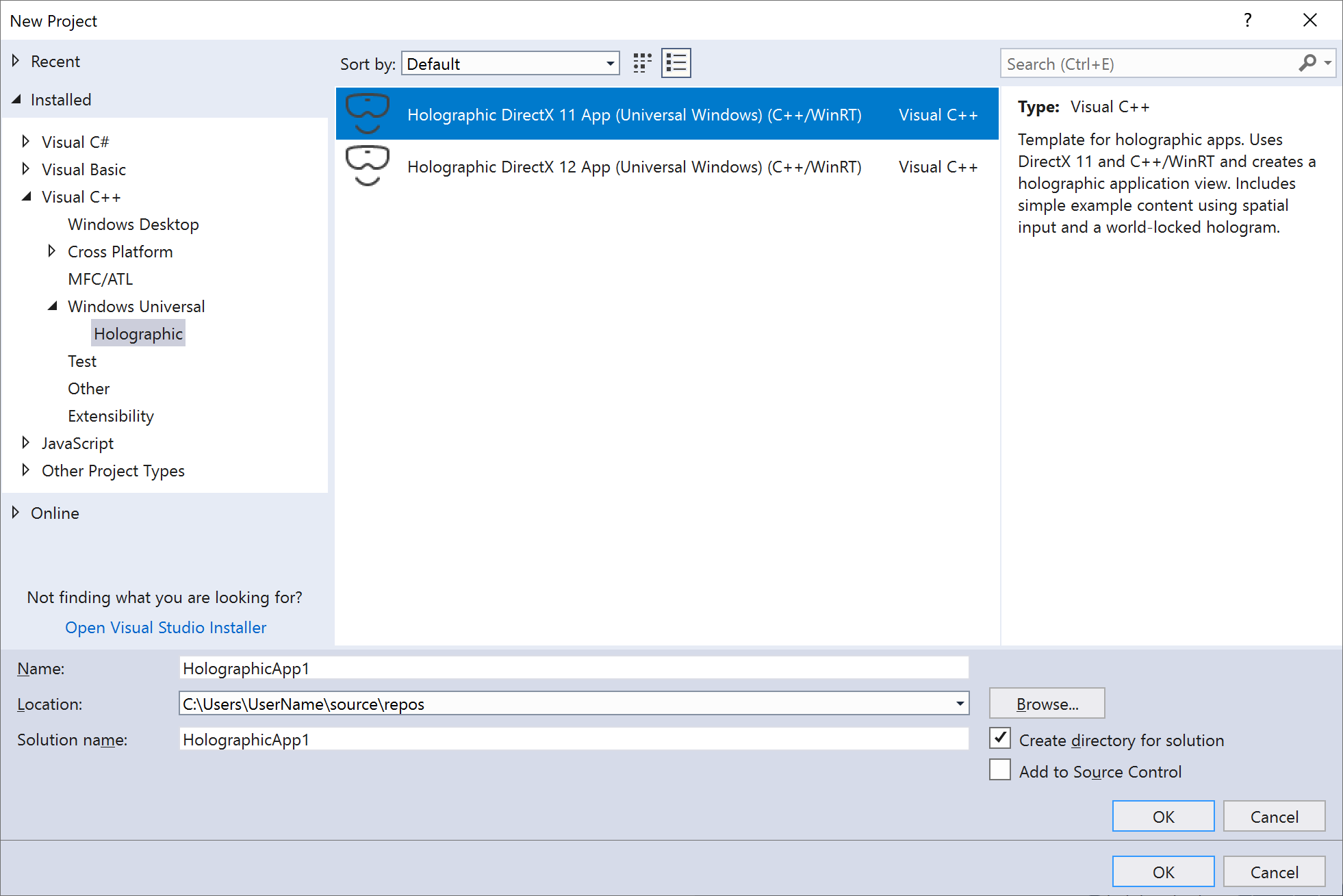
Task: Select Holographic category in tree
Action: [138, 333]
